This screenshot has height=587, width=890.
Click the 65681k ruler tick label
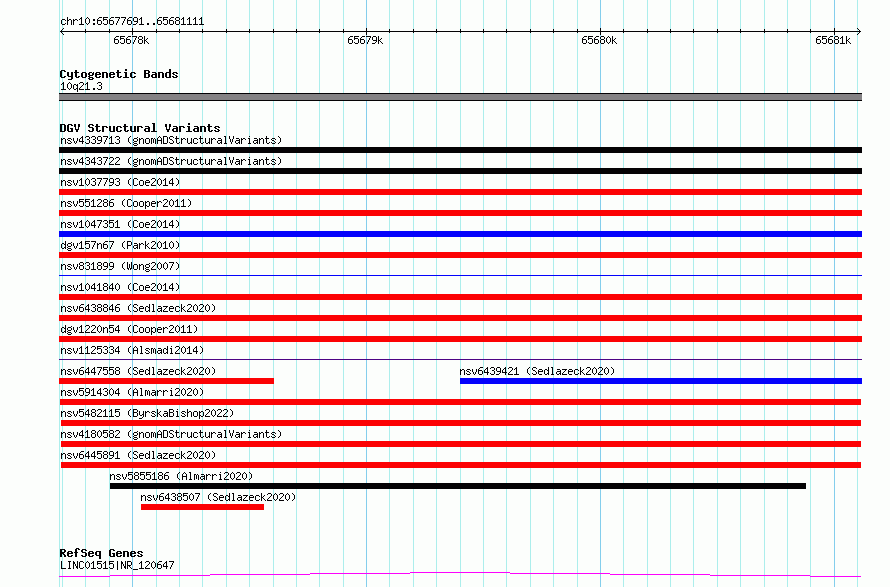click(x=833, y=40)
